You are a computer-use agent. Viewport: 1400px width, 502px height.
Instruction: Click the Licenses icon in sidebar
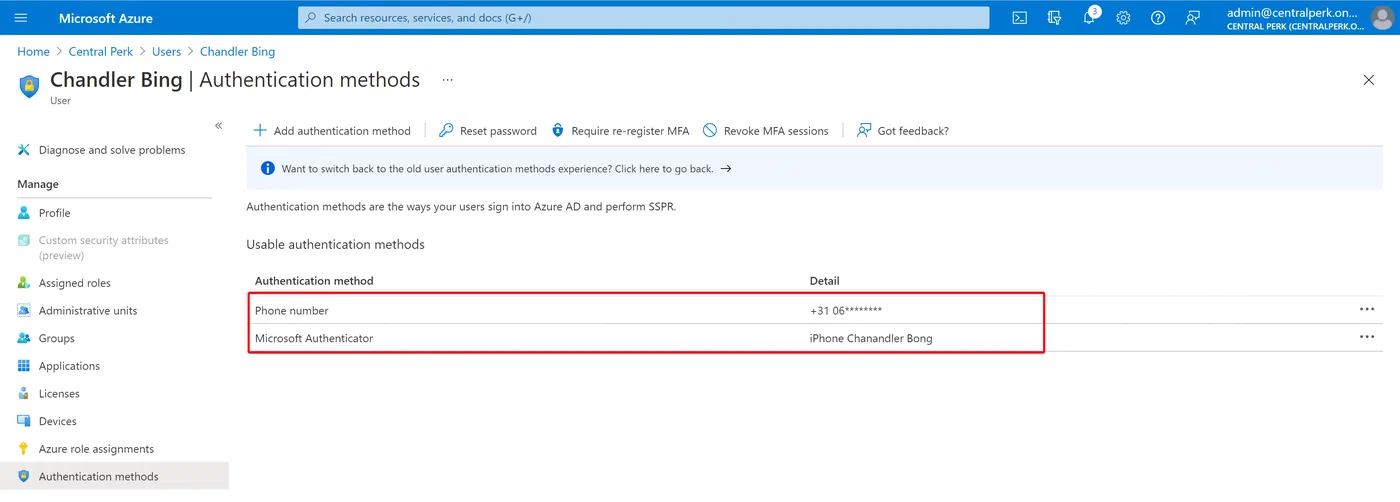coord(24,393)
